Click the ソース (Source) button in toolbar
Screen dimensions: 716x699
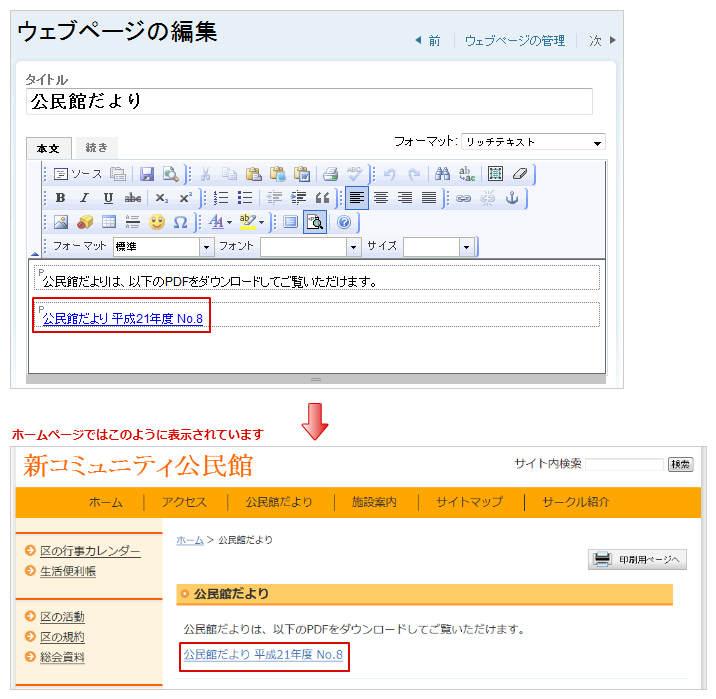[78, 174]
